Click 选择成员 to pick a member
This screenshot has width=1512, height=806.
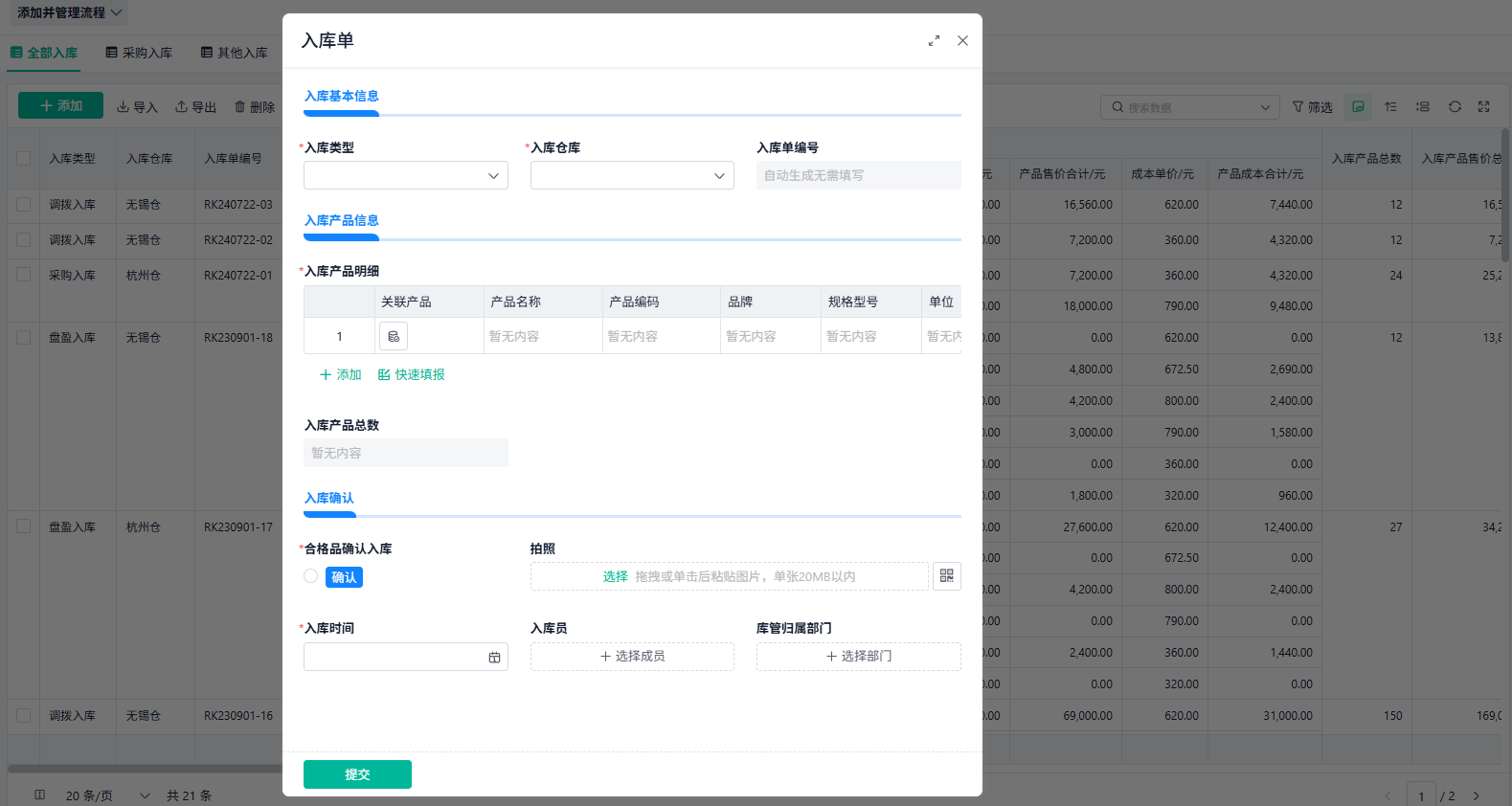pos(632,656)
